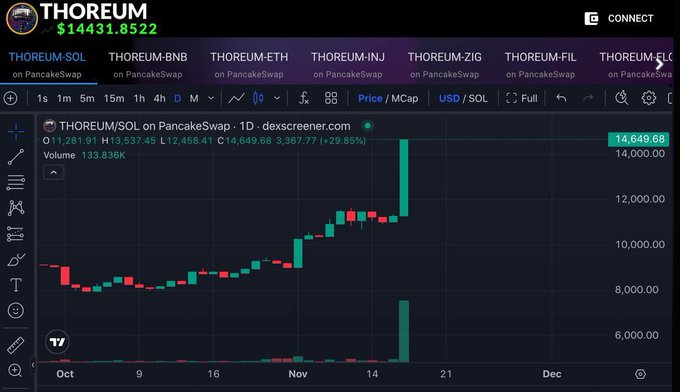This screenshot has width=680, height=392.
Task: Select the Text annotation tool
Action: coord(16,285)
